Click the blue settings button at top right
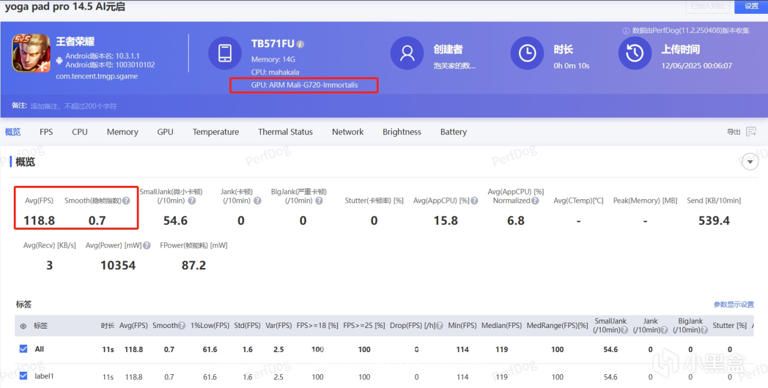This screenshot has width=768, height=388. coord(751,6)
